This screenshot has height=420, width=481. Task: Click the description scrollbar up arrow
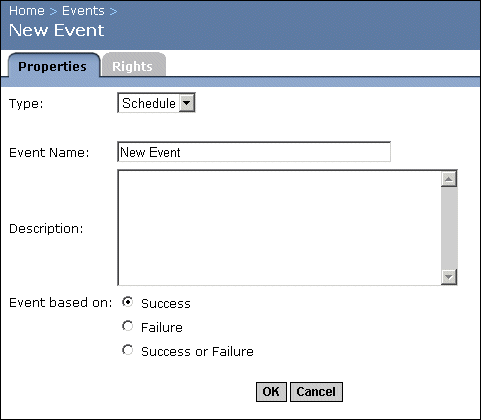tap(449, 179)
